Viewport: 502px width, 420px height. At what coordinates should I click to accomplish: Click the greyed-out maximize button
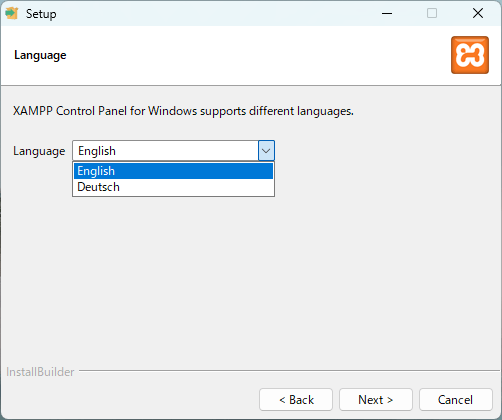pyautogui.click(x=432, y=13)
